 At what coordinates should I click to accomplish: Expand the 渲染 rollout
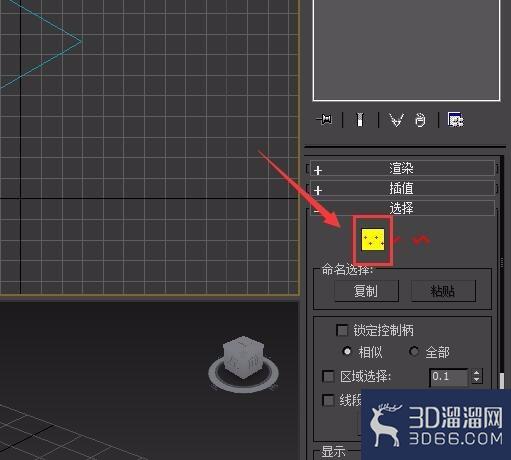click(402, 168)
